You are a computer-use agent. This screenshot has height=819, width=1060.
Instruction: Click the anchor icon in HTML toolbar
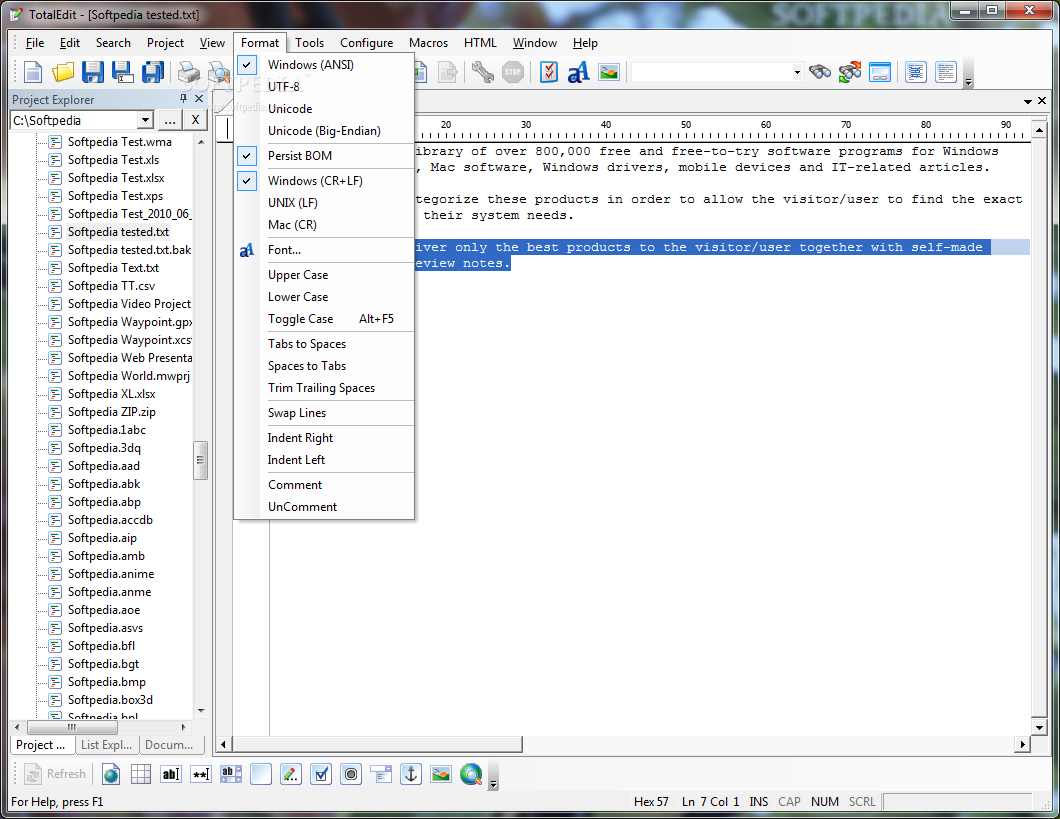pyautogui.click(x=410, y=774)
